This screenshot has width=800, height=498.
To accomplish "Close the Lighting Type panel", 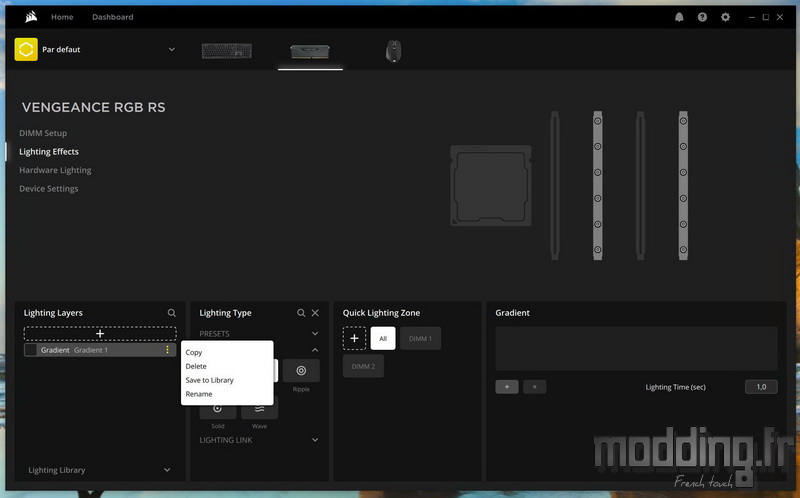I will pyautogui.click(x=315, y=313).
